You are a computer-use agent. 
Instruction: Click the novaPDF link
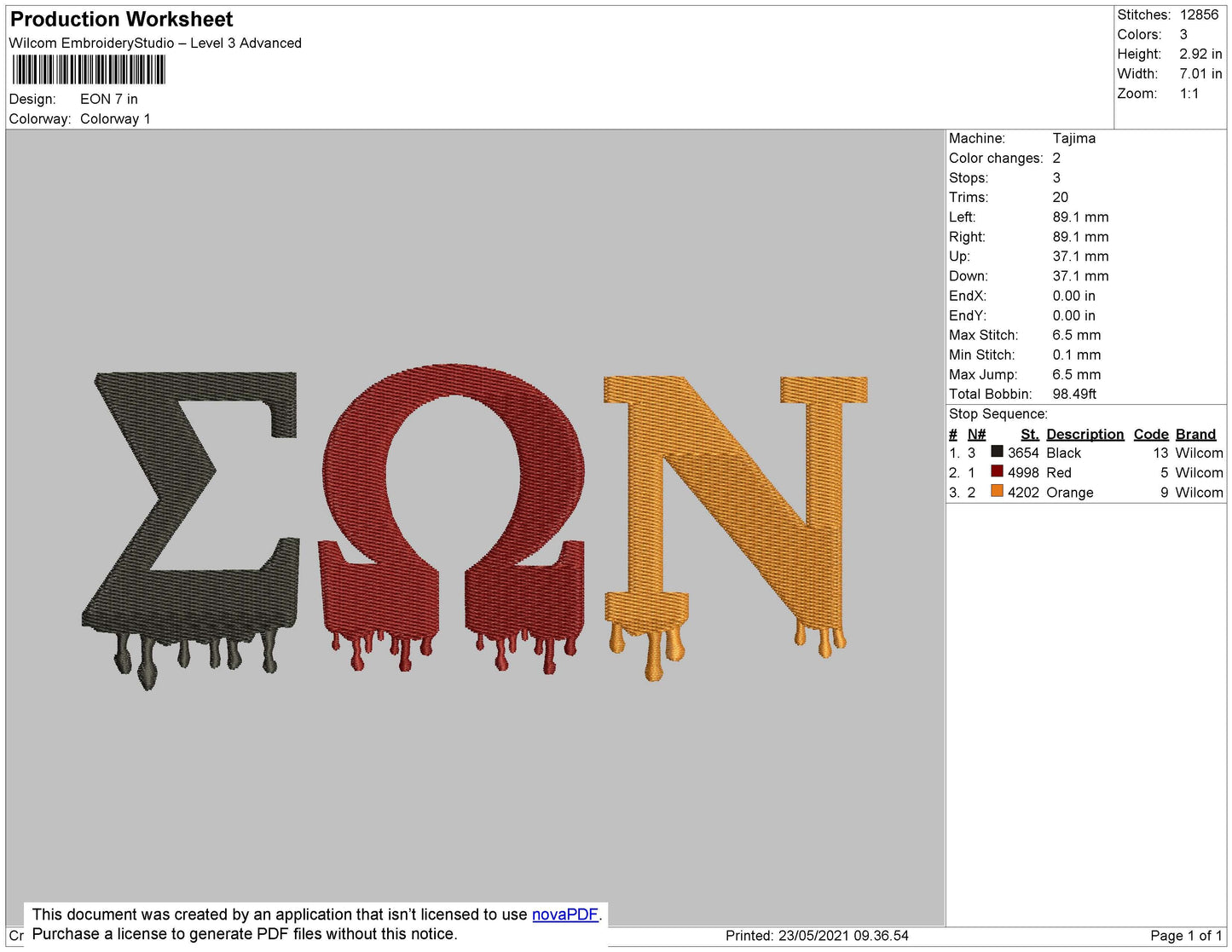565,914
